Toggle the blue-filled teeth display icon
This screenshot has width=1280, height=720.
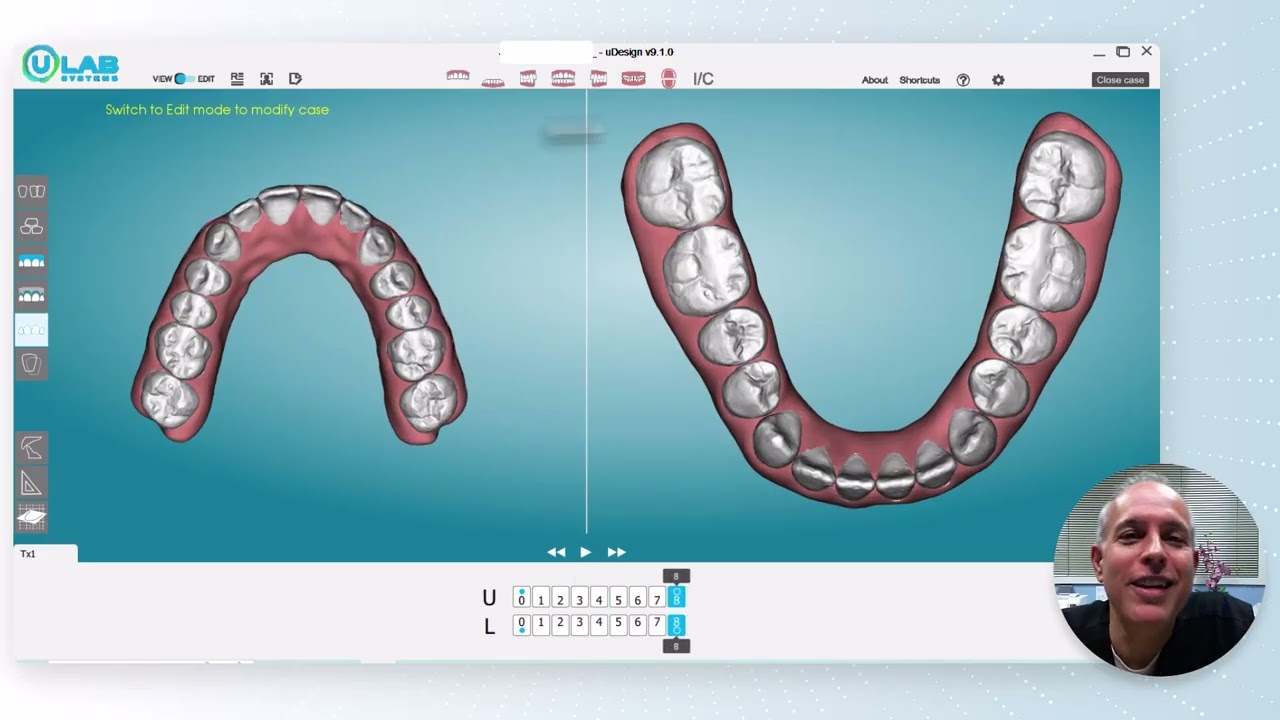[x=31, y=262]
